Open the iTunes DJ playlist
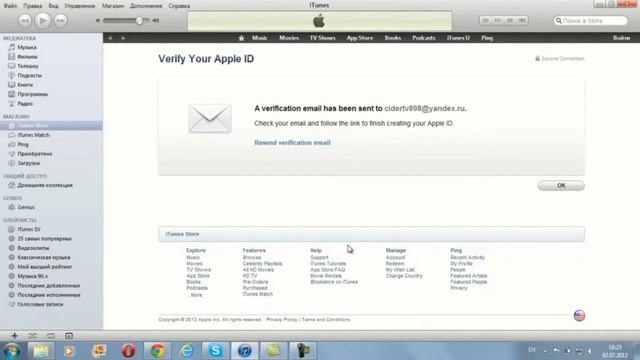 click(x=29, y=229)
